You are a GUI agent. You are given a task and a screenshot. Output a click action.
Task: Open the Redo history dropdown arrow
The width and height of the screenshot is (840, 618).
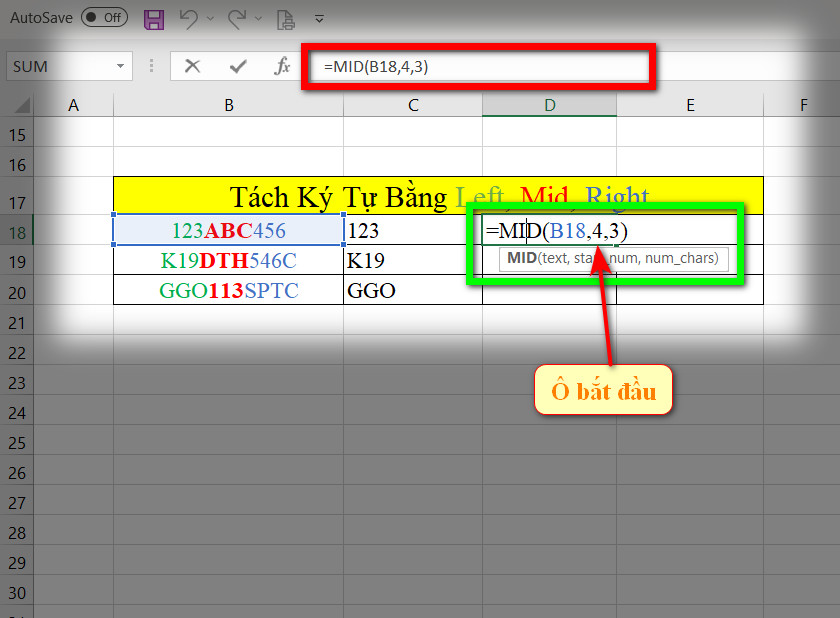click(x=258, y=19)
